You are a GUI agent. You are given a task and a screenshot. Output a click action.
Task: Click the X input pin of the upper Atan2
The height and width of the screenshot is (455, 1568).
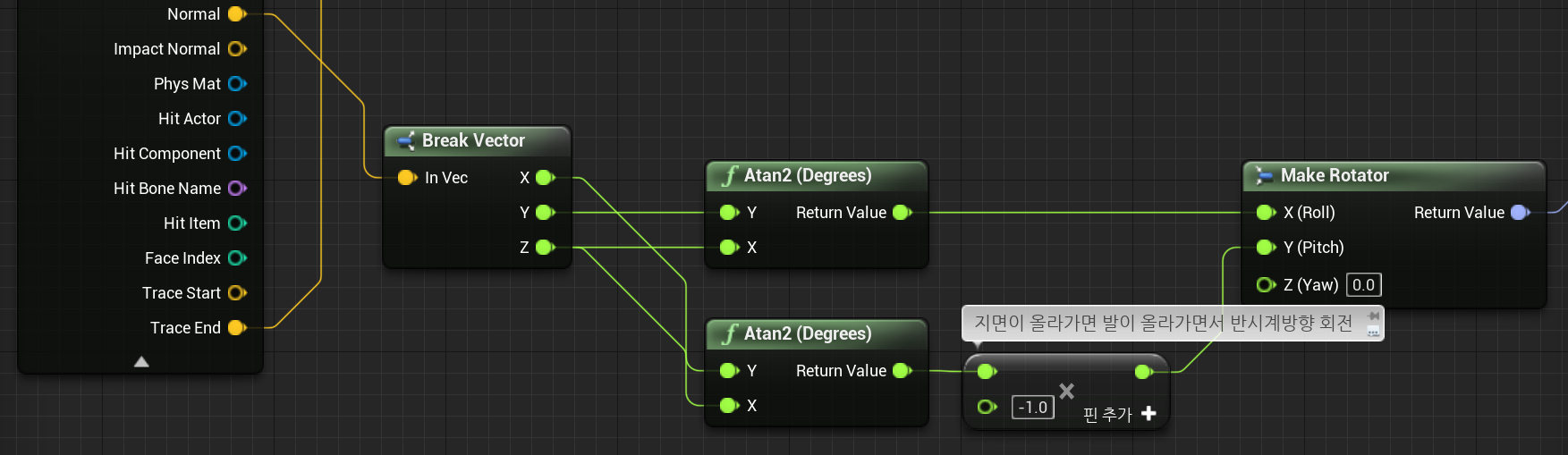click(x=729, y=248)
